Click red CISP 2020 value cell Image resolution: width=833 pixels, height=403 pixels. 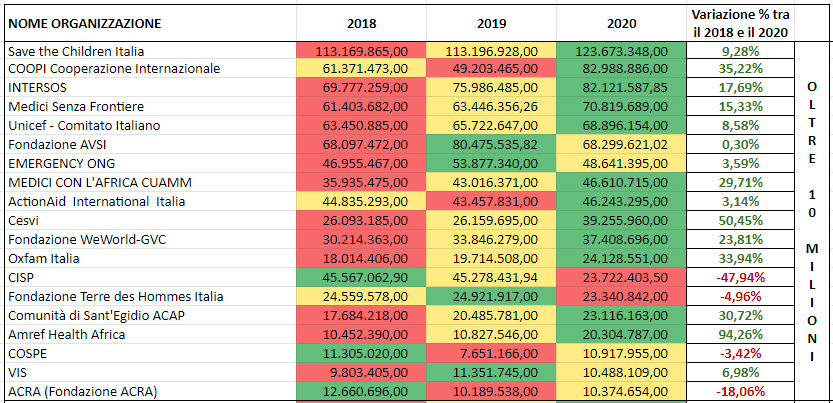[621, 277]
